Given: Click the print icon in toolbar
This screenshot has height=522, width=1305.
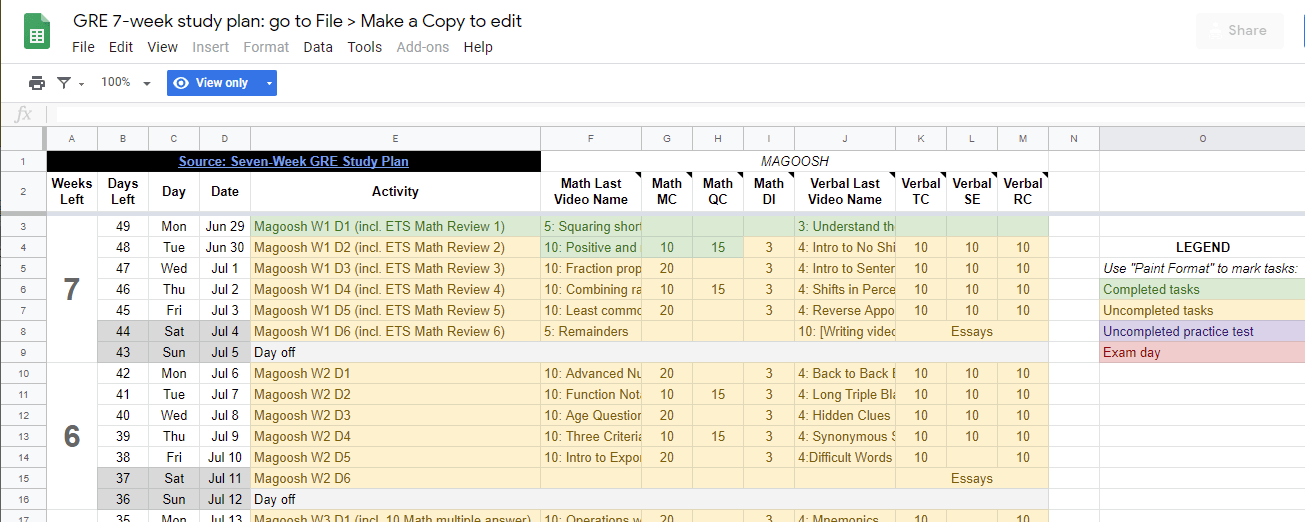Looking at the screenshot, I should 37,83.
